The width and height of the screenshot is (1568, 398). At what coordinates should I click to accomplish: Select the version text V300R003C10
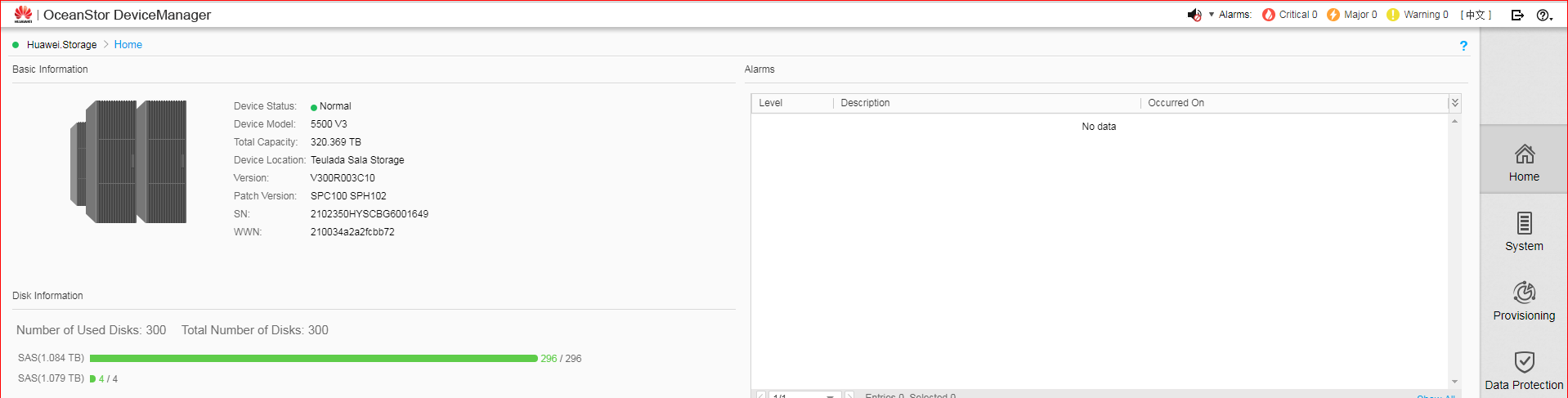(x=343, y=178)
